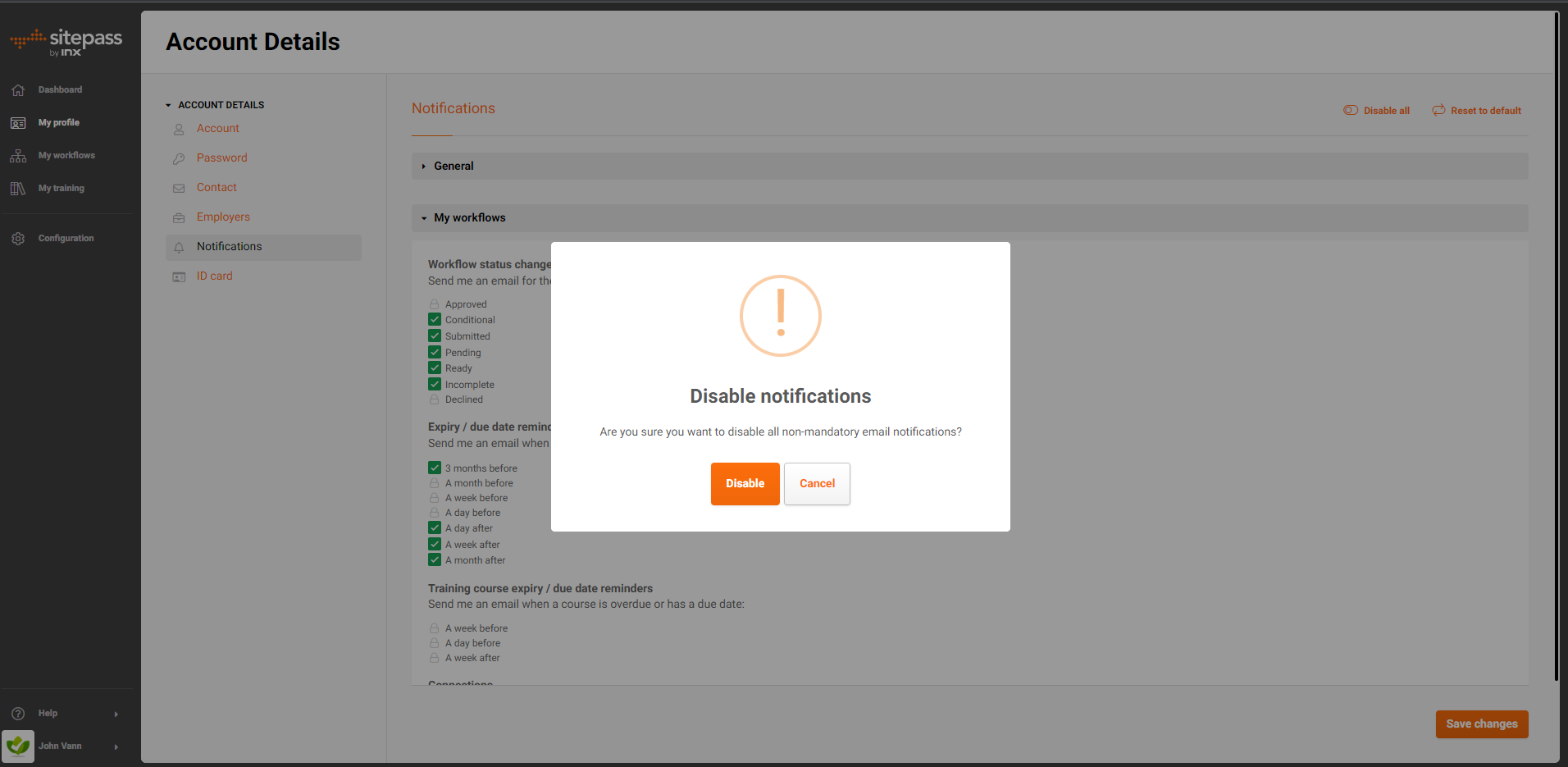Toggle the Pending checkbox
The width and height of the screenshot is (1568, 767).
(435, 353)
